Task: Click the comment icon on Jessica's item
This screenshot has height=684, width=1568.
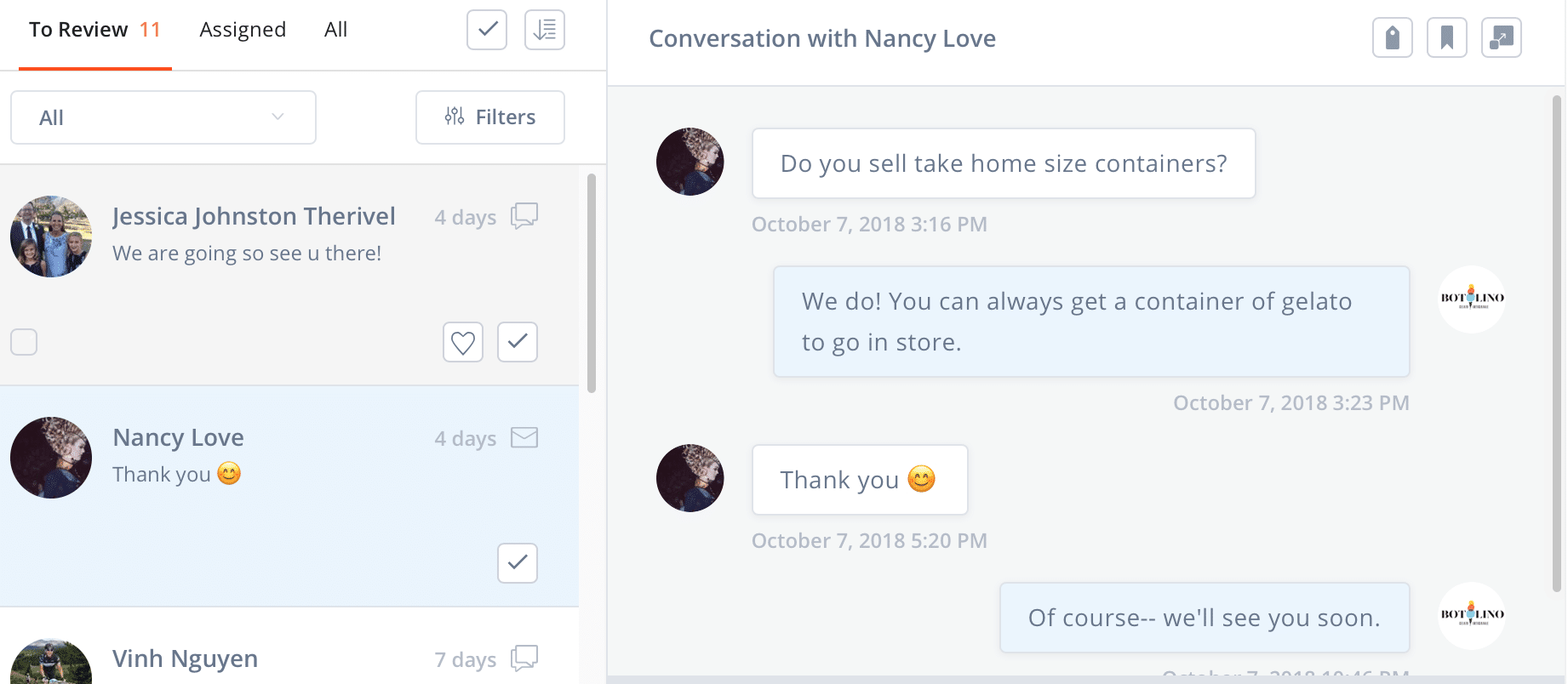Action: tap(524, 216)
